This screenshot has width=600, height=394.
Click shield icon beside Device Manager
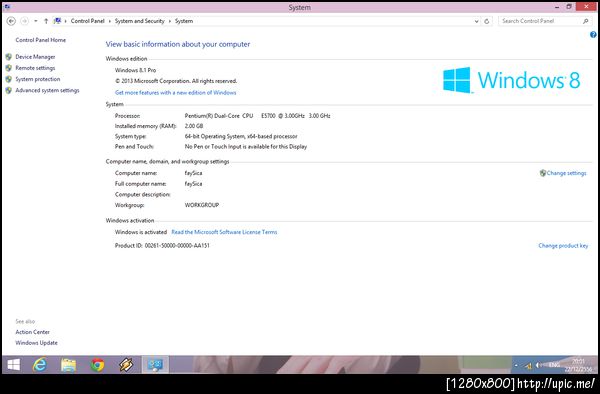tap(8, 57)
